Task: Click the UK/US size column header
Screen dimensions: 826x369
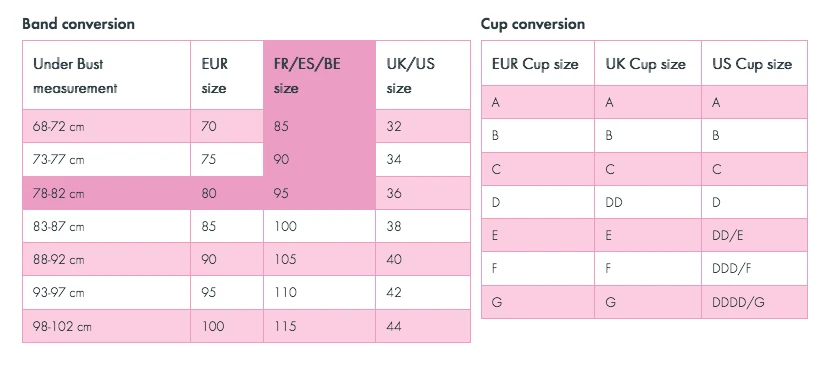Action: (423, 75)
